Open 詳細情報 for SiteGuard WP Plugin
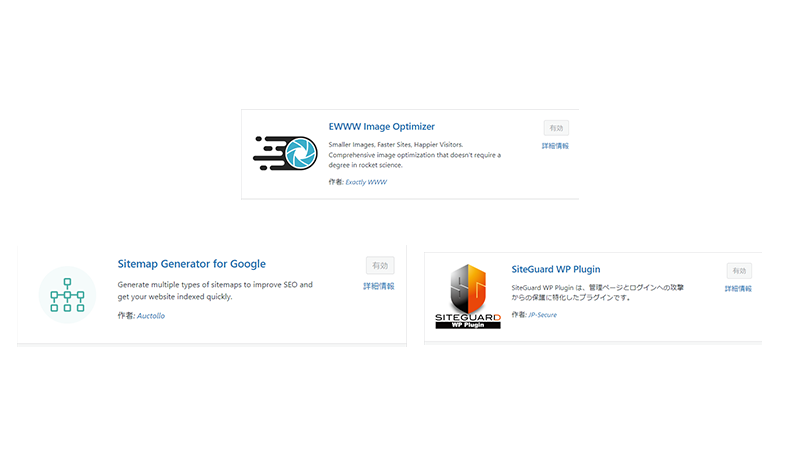The image size is (800, 450). pyautogui.click(x=738, y=289)
